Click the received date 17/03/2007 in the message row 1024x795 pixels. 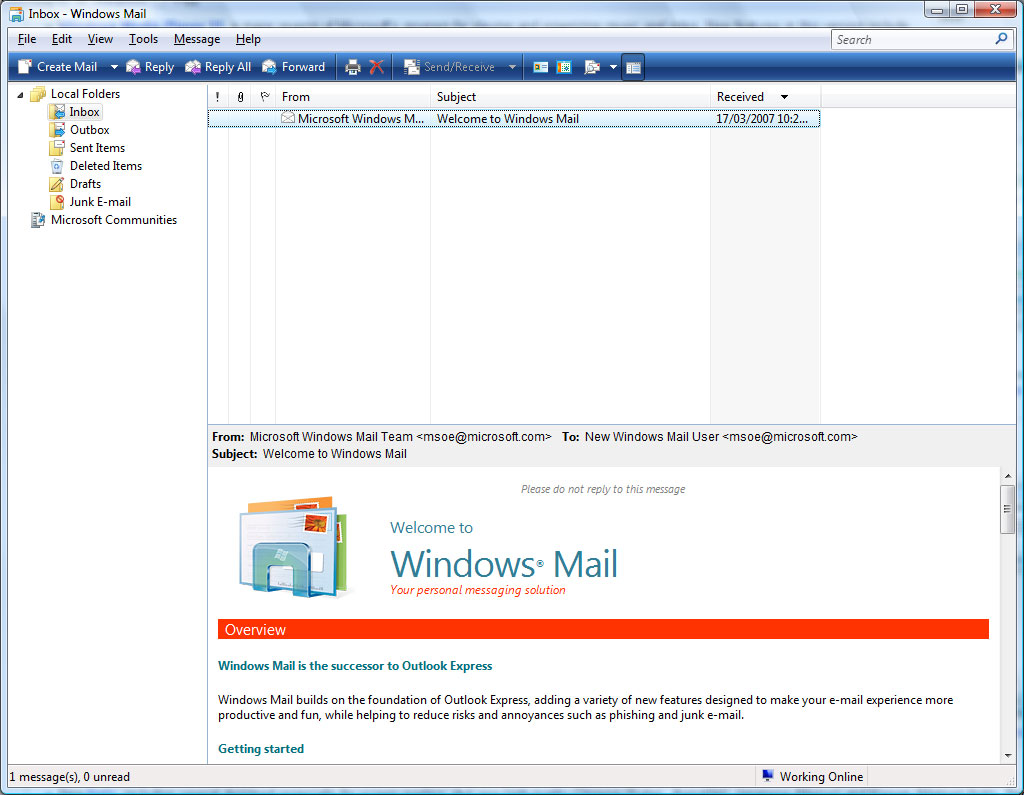click(x=761, y=119)
